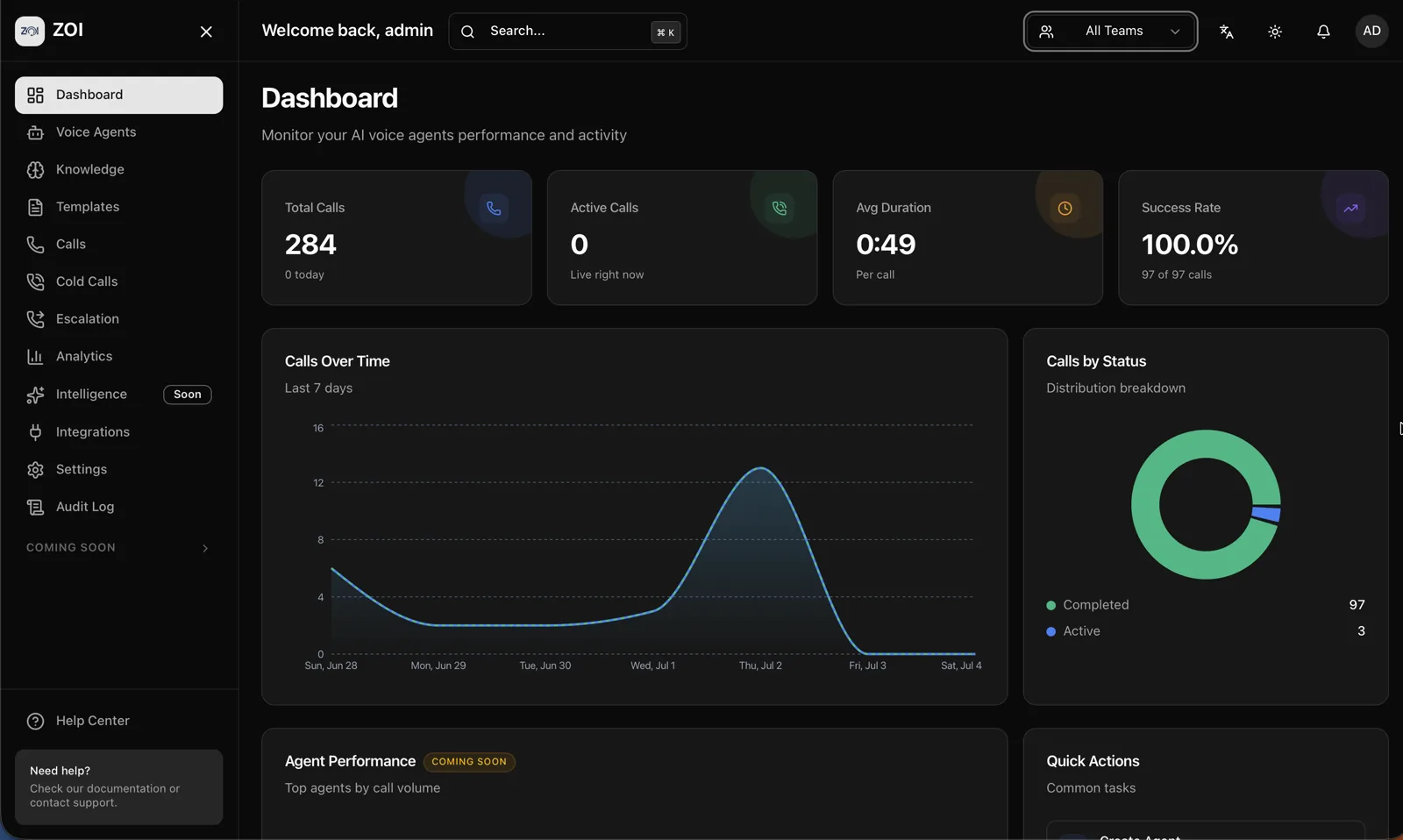Image resolution: width=1403 pixels, height=840 pixels.
Task: Click the Soon badge next to Intelligence
Action: coord(188,395)
